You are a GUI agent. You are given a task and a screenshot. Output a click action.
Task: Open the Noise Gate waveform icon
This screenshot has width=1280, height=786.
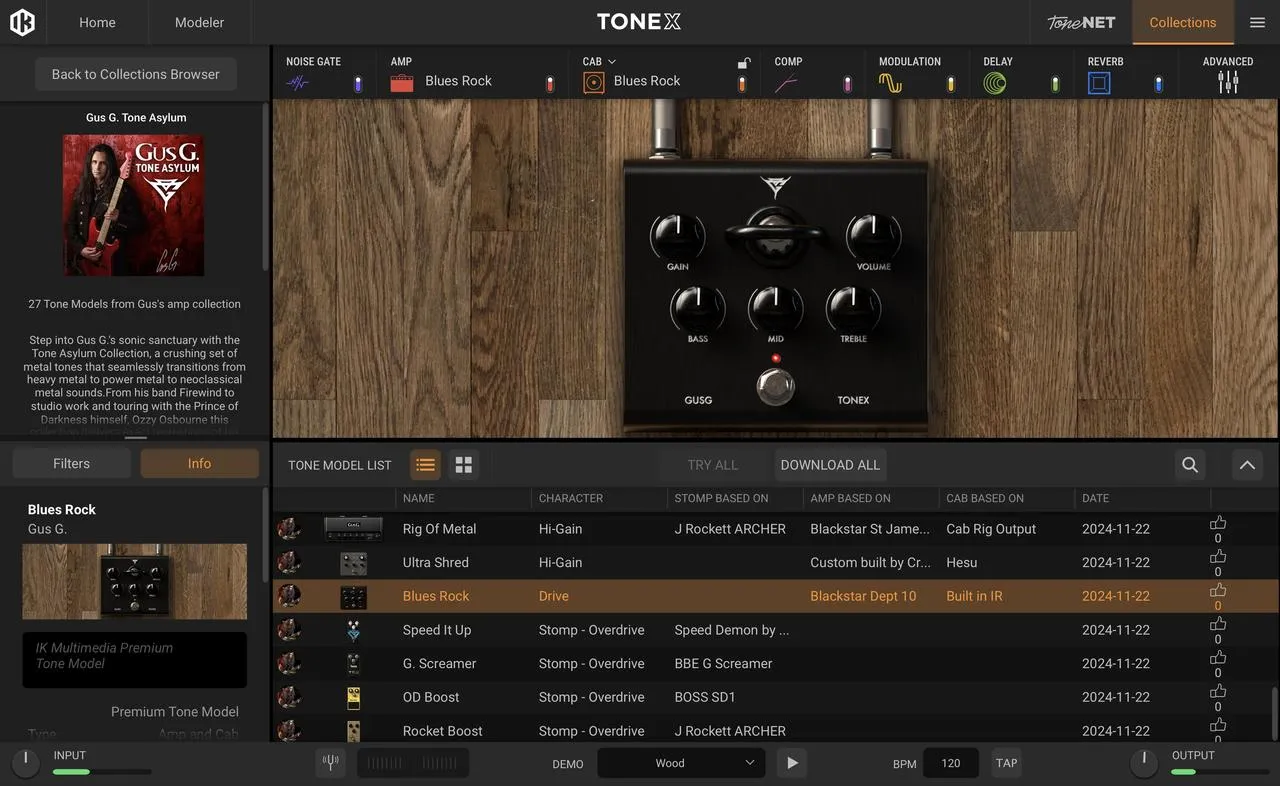pyautogui.click(x=298, y=83)
